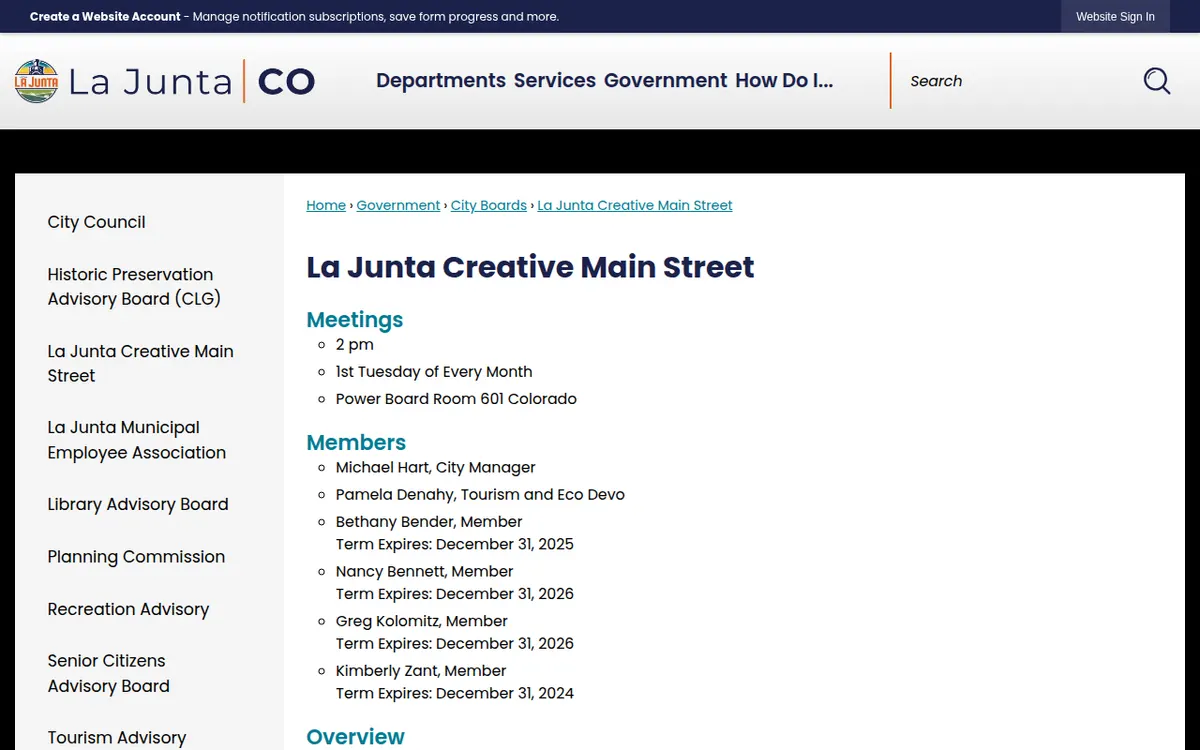This screenshot has width=1200, height=750.
Task: Open the How Do I... menu
Action: [x=784, y=81]
